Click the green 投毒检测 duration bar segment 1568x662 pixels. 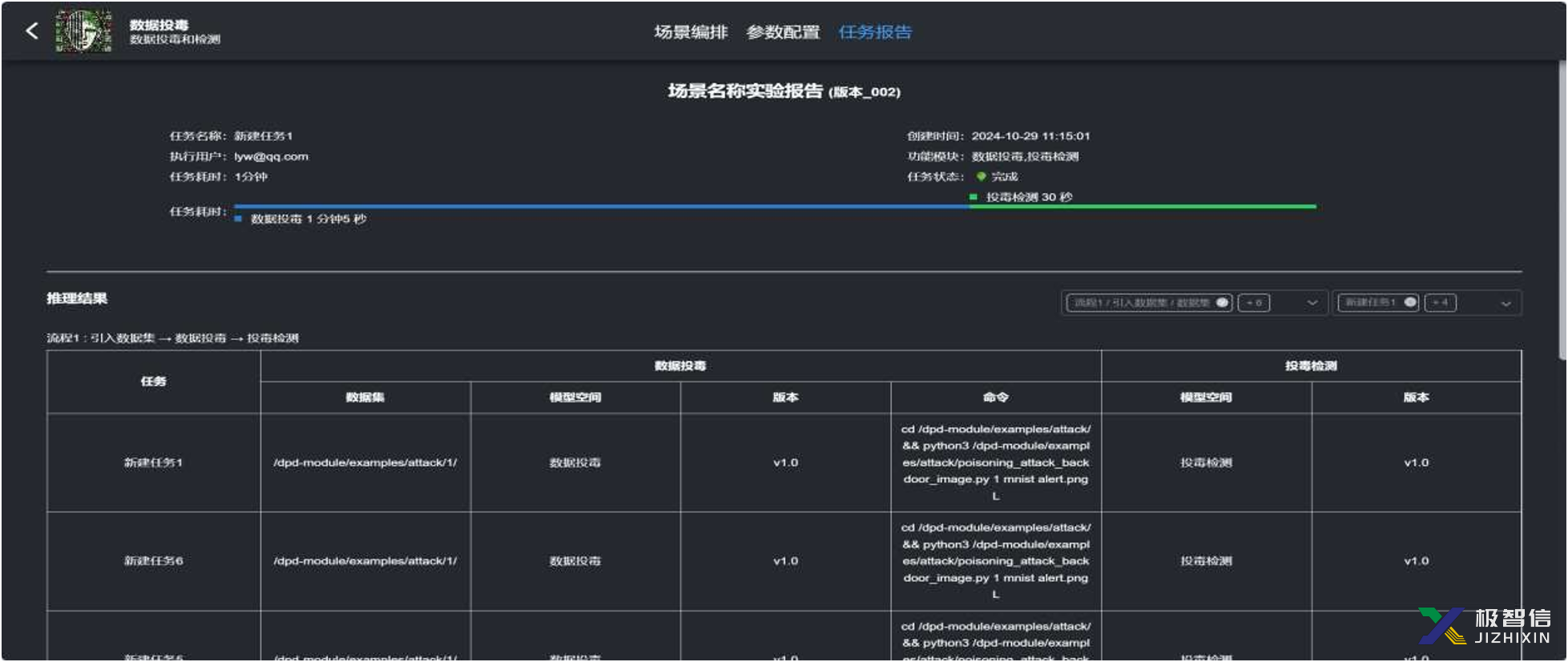click(1143, 207)
